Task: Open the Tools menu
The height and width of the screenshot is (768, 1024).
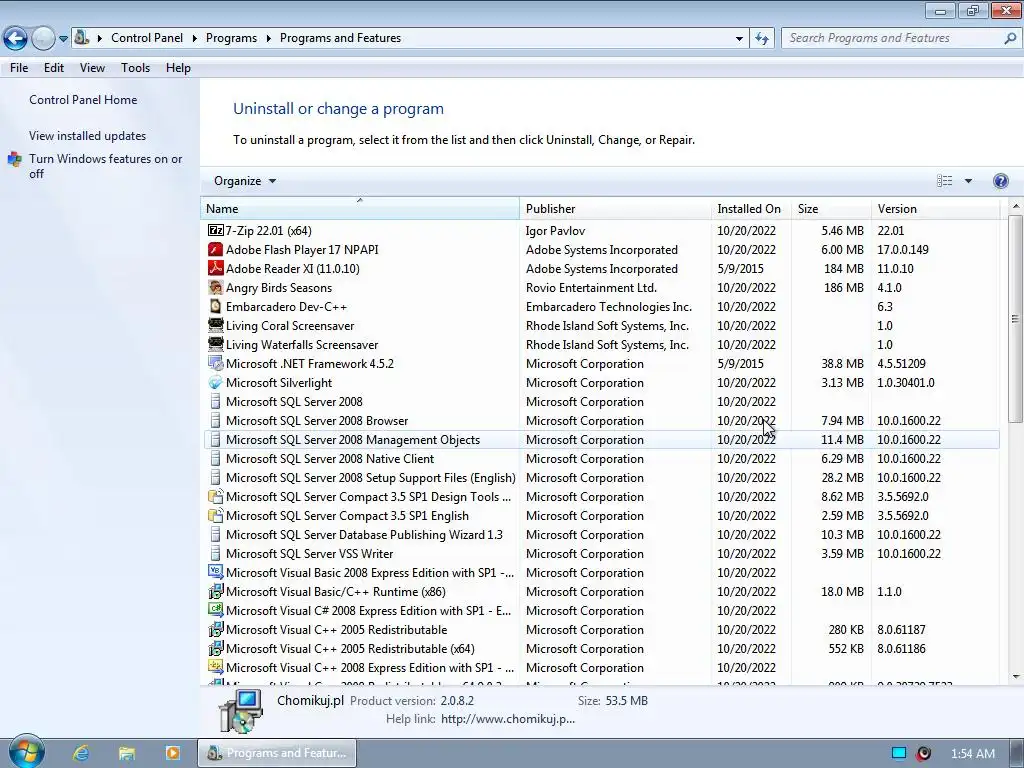Action: [135, 68]
